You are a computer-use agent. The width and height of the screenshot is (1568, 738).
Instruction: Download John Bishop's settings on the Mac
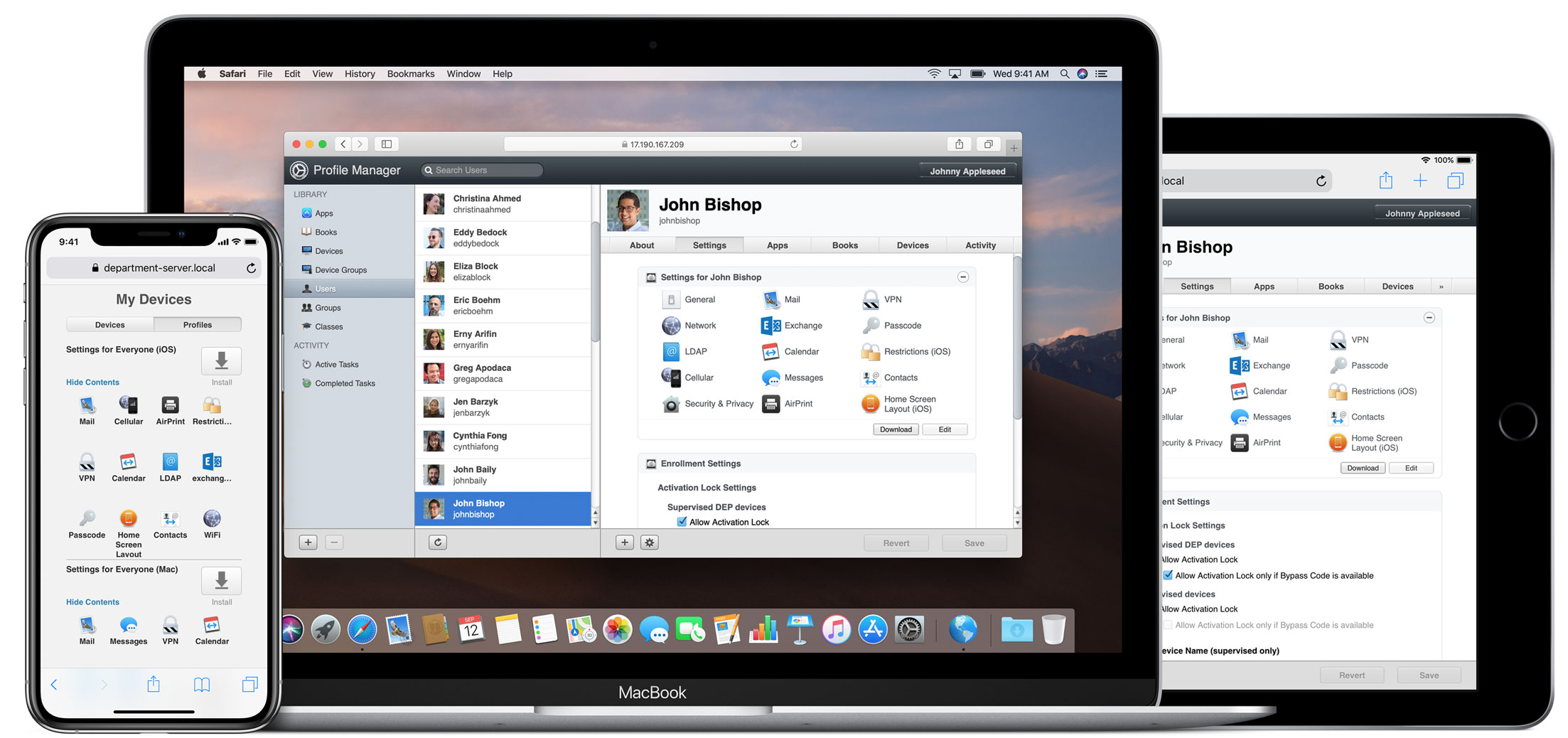tap(896, 429)
